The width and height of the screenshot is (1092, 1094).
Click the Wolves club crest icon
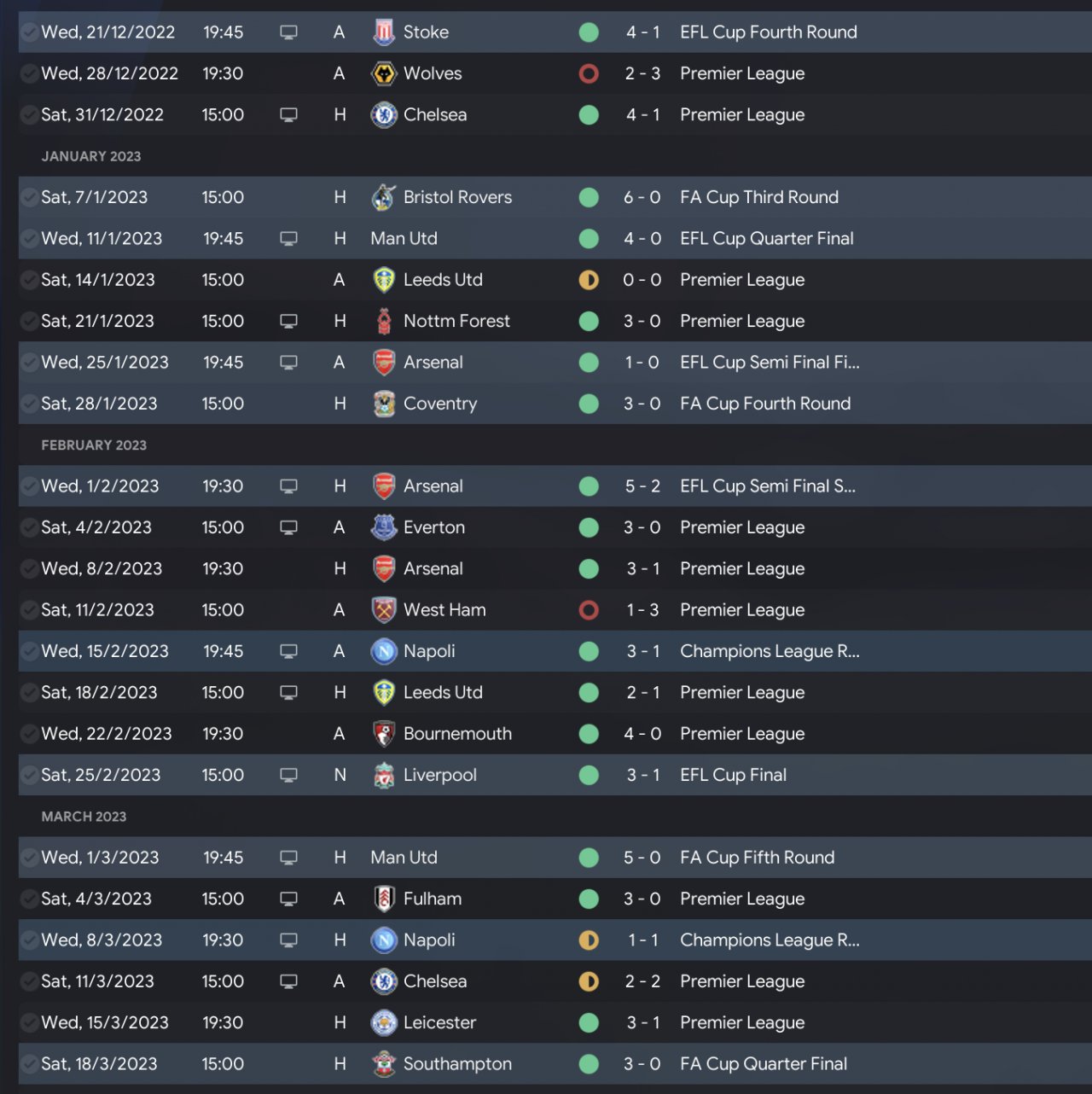click(x=384, y=73)
